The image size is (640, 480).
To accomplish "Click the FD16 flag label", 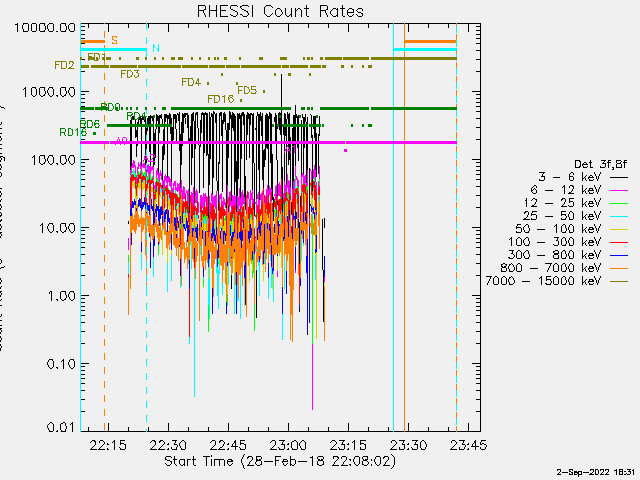I will click(220, 99).
